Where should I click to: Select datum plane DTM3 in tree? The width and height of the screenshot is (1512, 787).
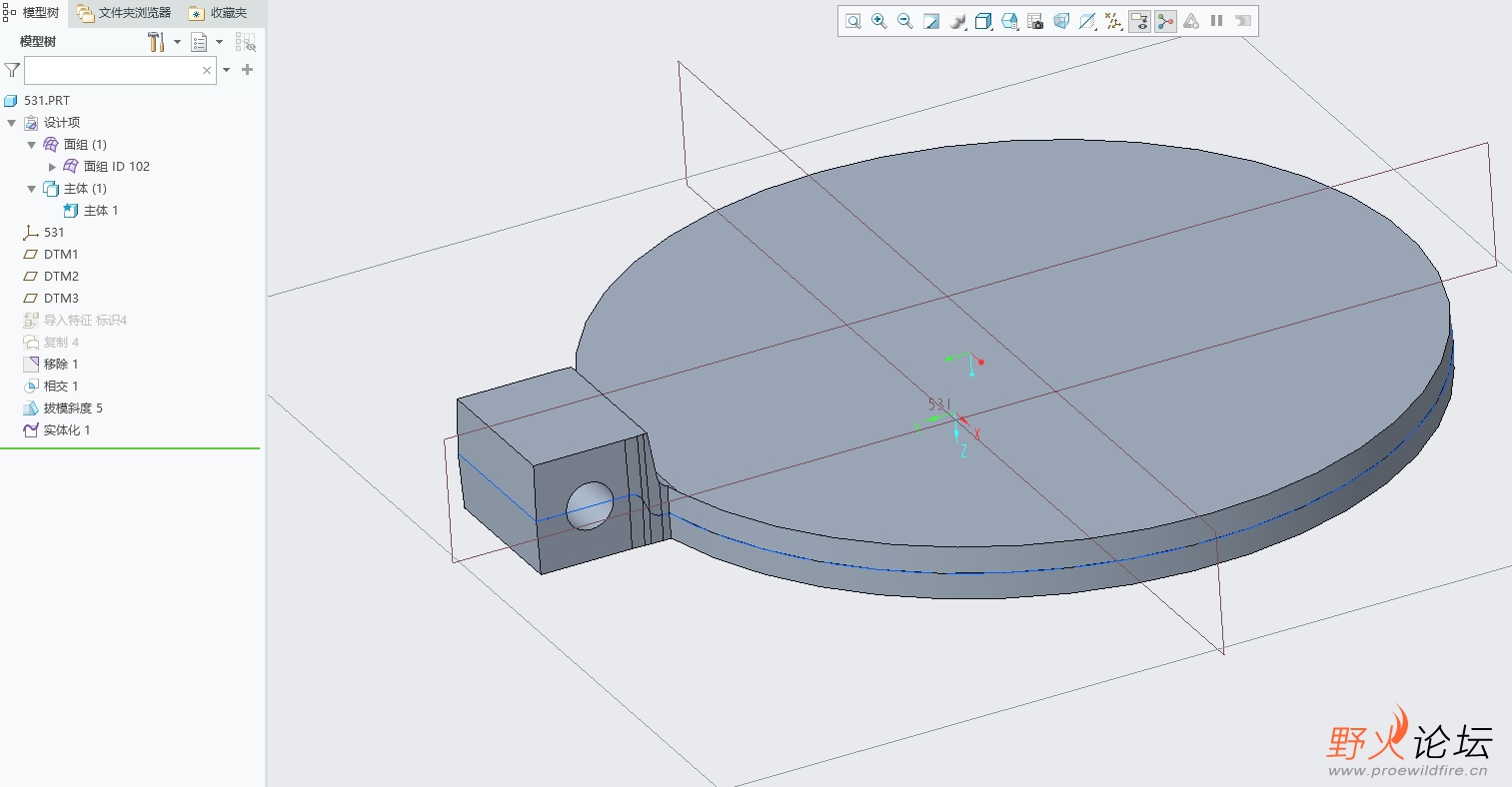pos(50,299)
